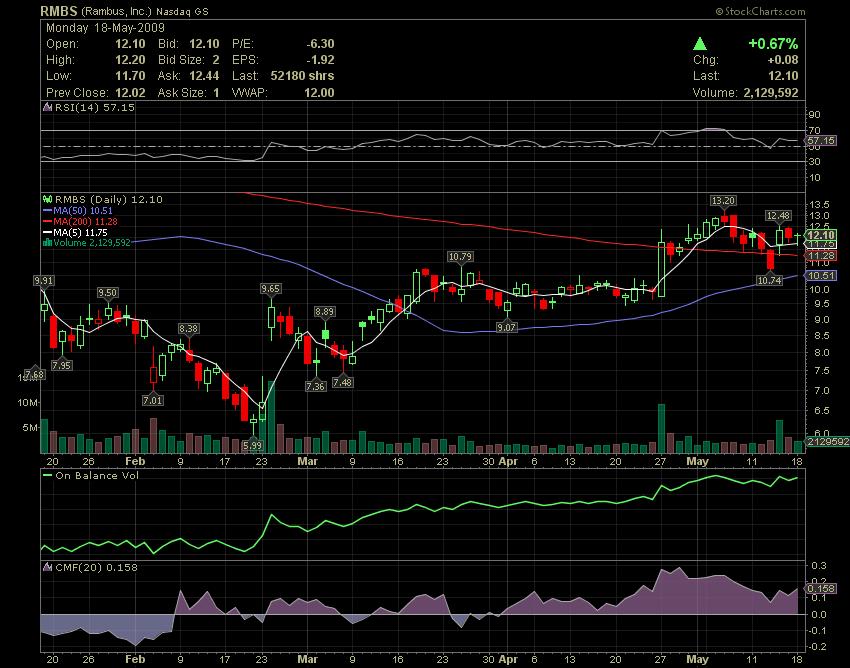Click the 7.36 low price annotation
Viewport: 850px width, 668px height.
tap(315, 387)
